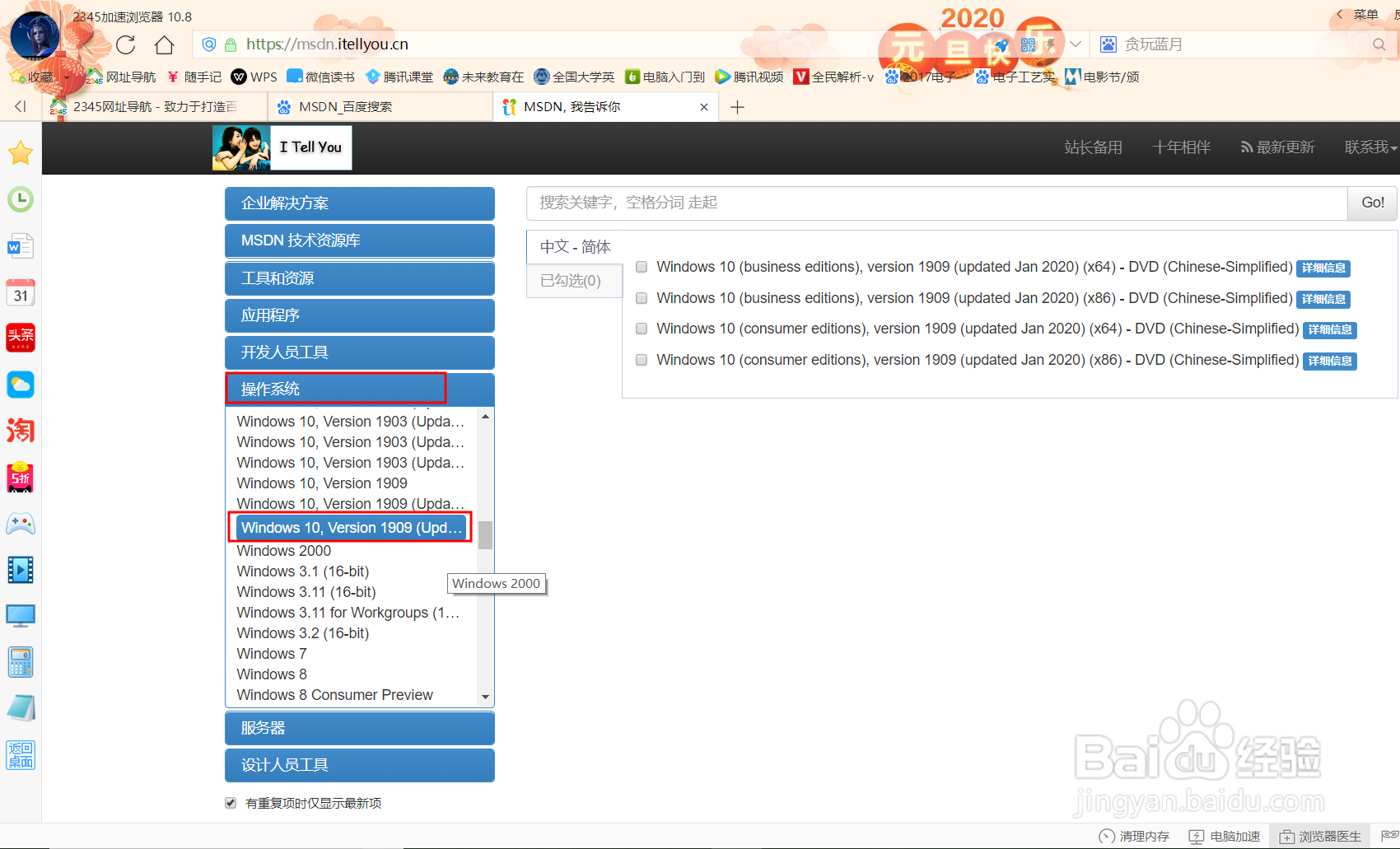Focus the 搜索关键字 search field
This screenshot has width=1400, height=849.
pos(937,203)
